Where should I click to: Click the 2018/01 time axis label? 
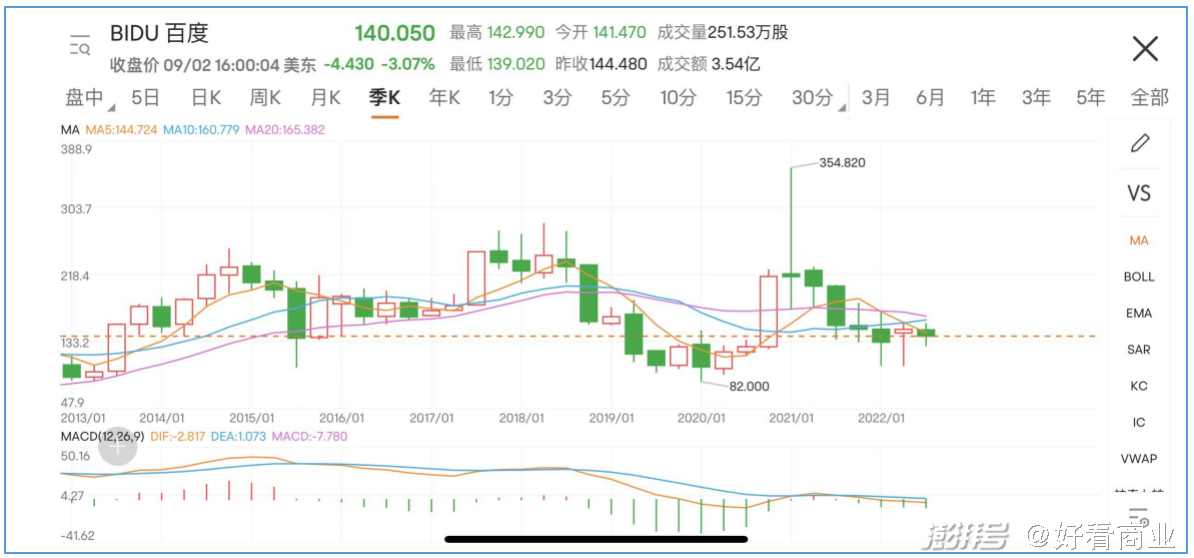[x=522, y=419]
